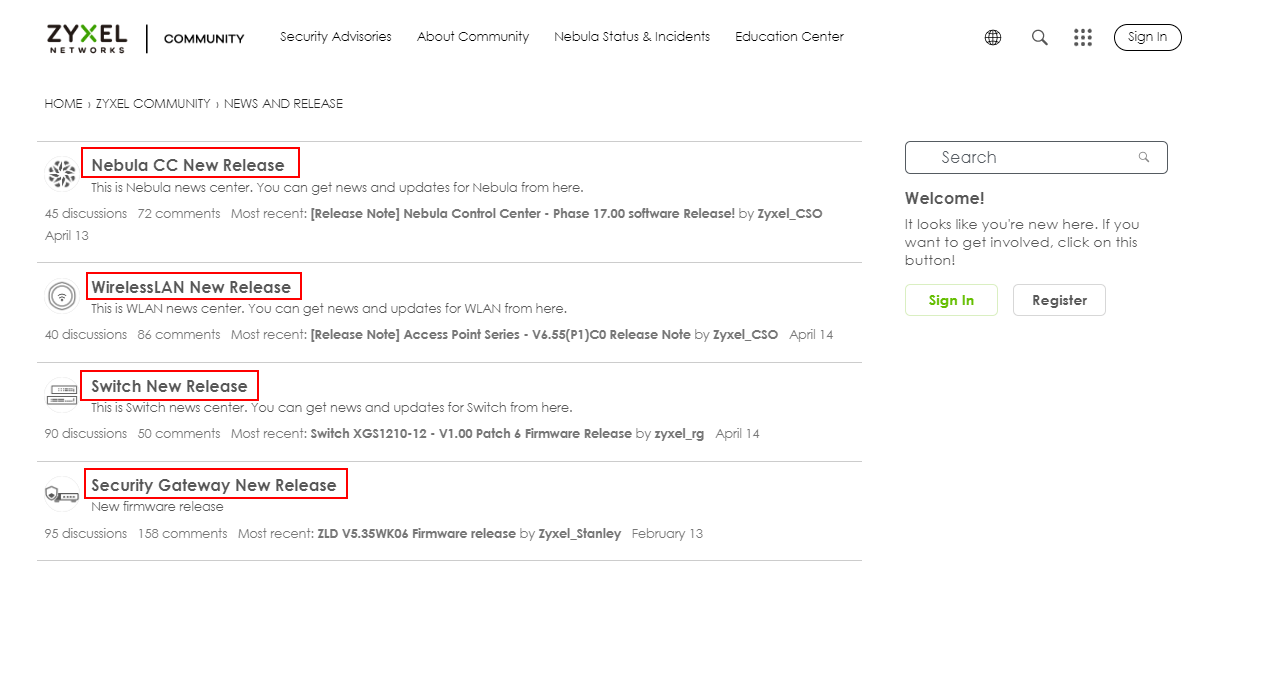Click the Nebula CC category icon
1274x674 pixels.
coord(62,175)
